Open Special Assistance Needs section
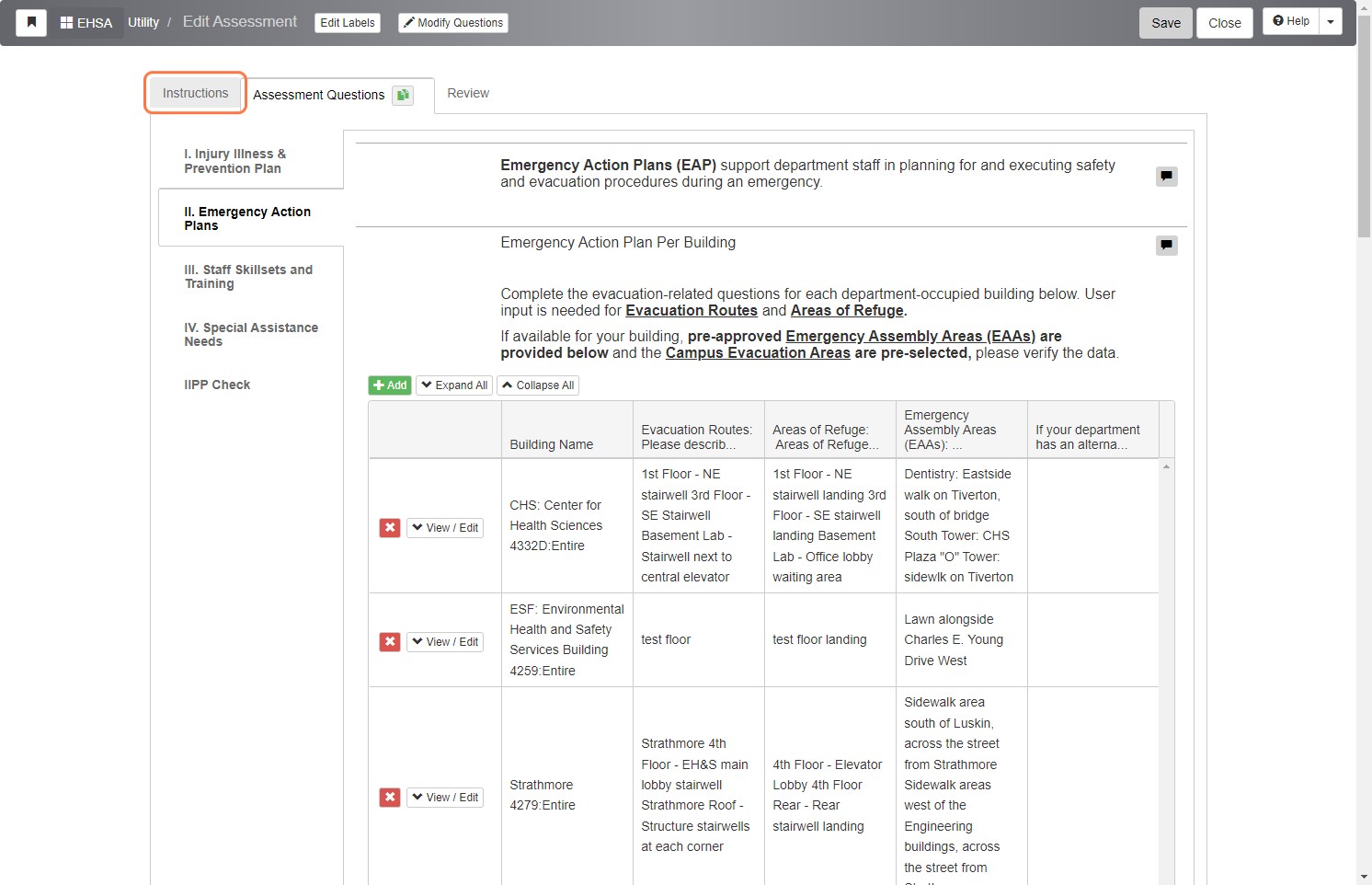This screenshot has height=885, width=1372. pyautogui.click(x=251, y=334)
